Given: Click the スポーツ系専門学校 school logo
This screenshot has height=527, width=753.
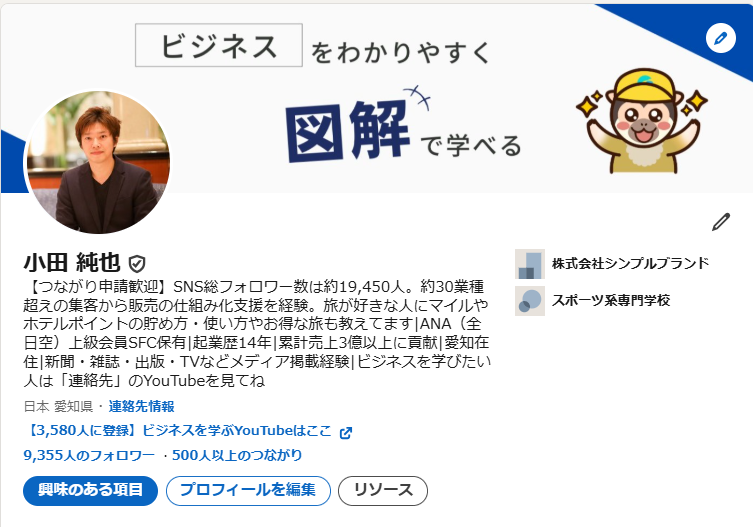Looking at the screenshot, I should (530, 301).
